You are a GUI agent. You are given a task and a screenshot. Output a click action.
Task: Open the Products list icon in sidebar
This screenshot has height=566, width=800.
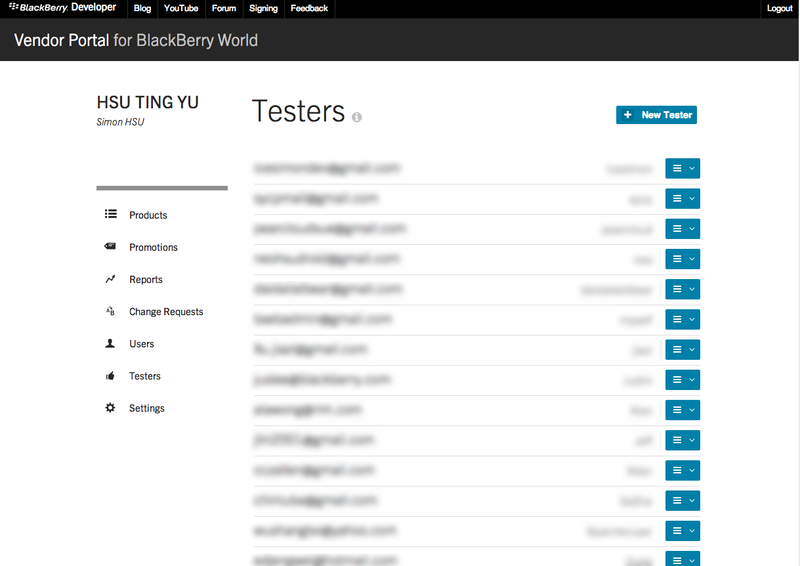[111, 214]
